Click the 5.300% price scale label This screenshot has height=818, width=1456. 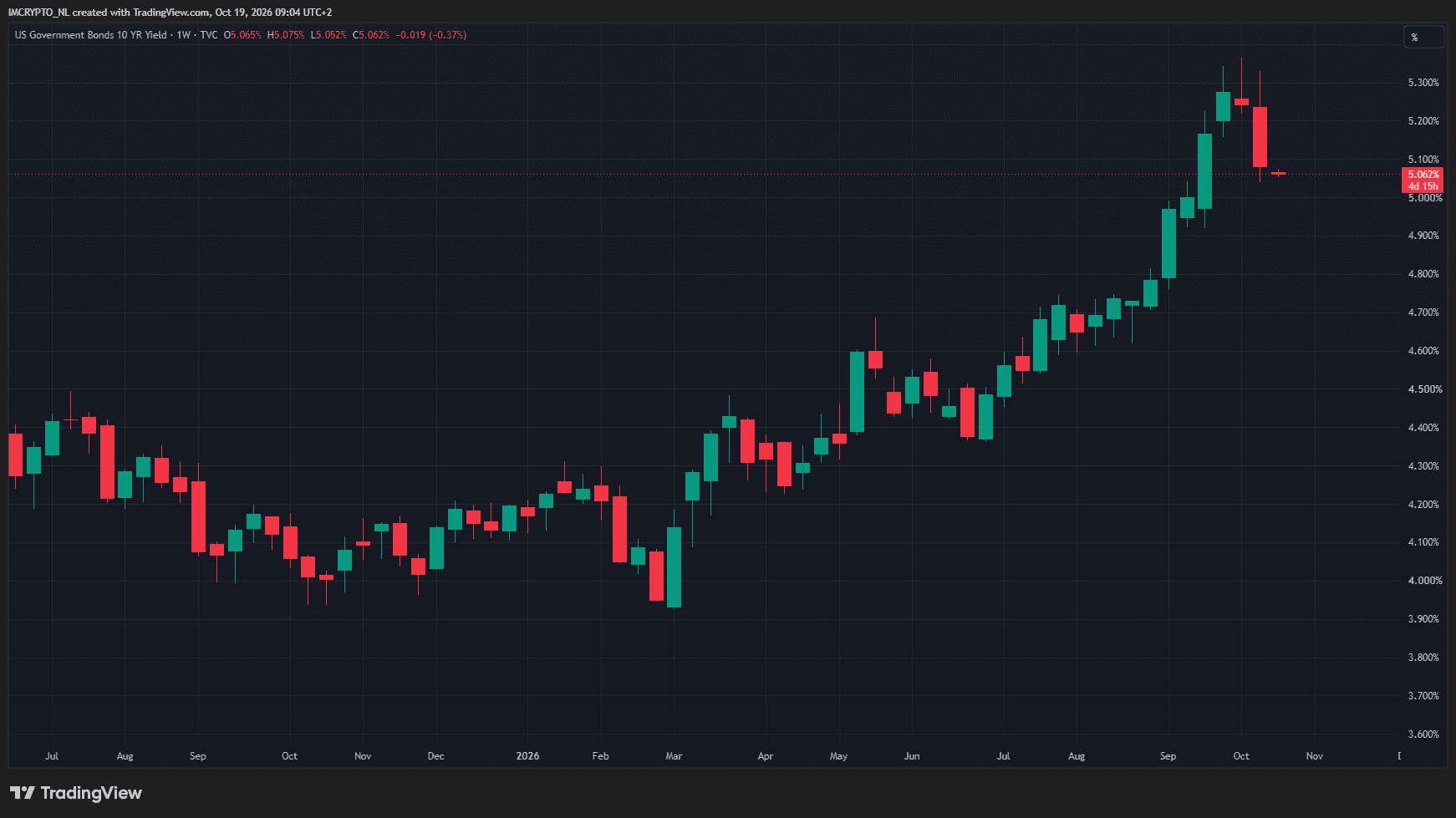point(1423,83)
